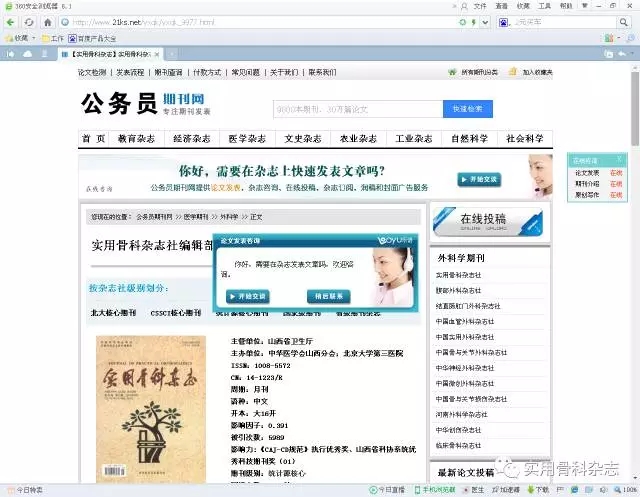The width and height of the screenshot is (640, 497).
Task: Click 原创写作 in online consult widget
Action: [x=587, y=195]
